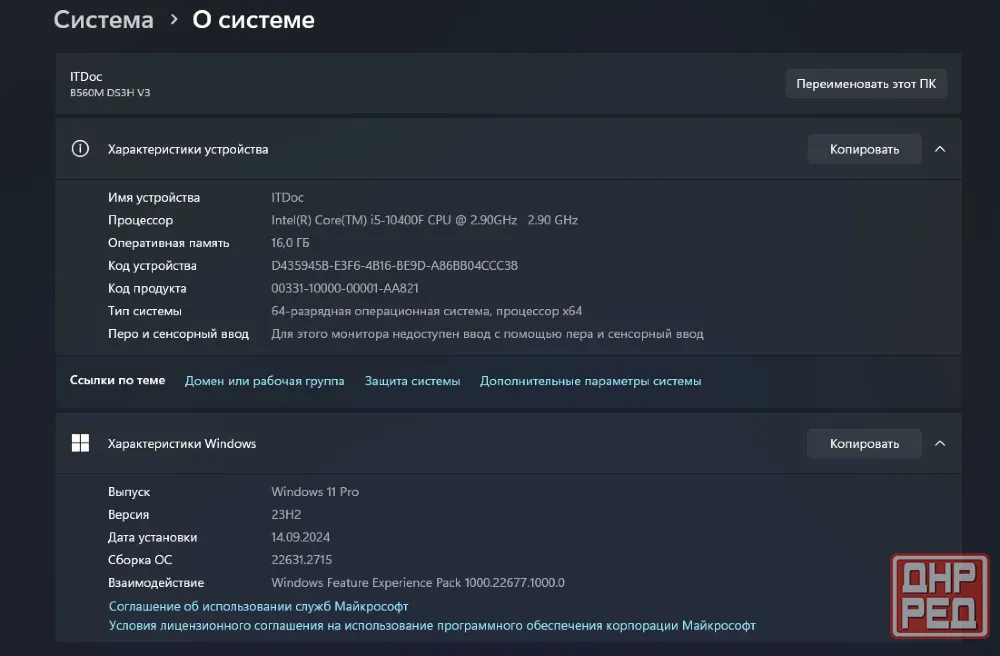Screen dimensions: 1000x656
Task: Select the processor value Intel(R) Core(TM) i5-10400F
Action: click(424, 220)
